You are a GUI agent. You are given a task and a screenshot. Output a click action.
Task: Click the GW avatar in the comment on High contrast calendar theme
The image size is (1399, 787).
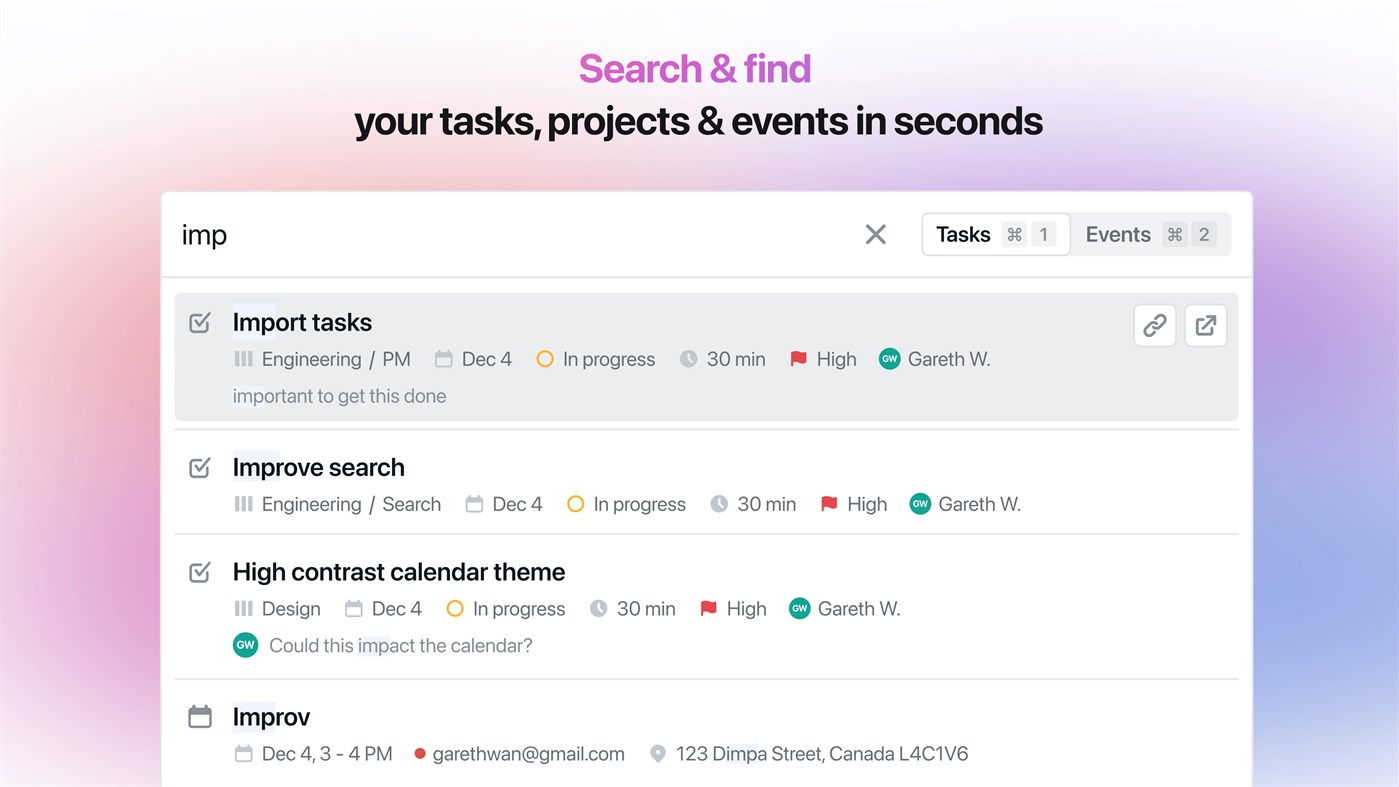245,645
